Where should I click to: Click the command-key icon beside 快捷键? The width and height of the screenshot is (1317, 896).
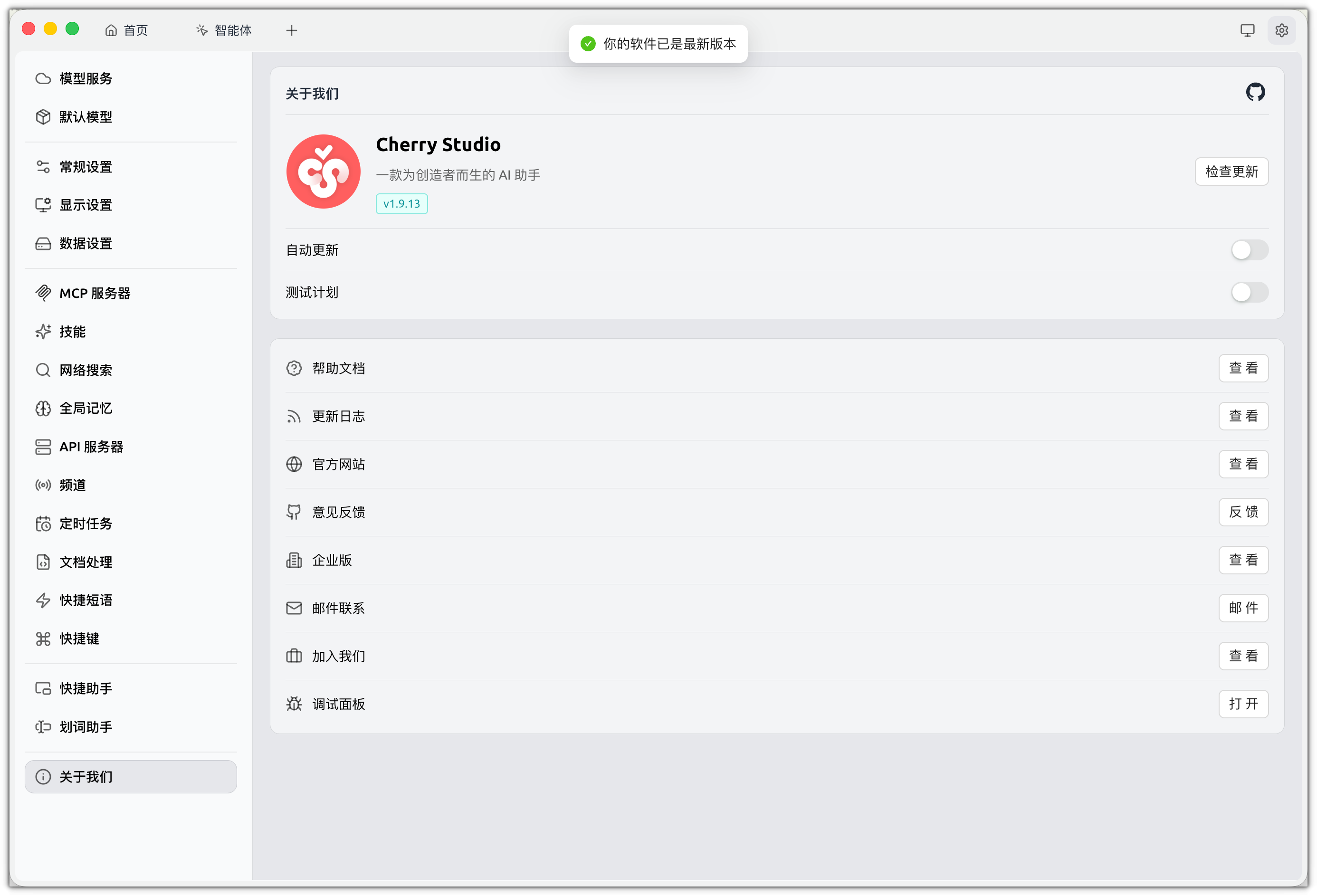[x=43, y=639]
